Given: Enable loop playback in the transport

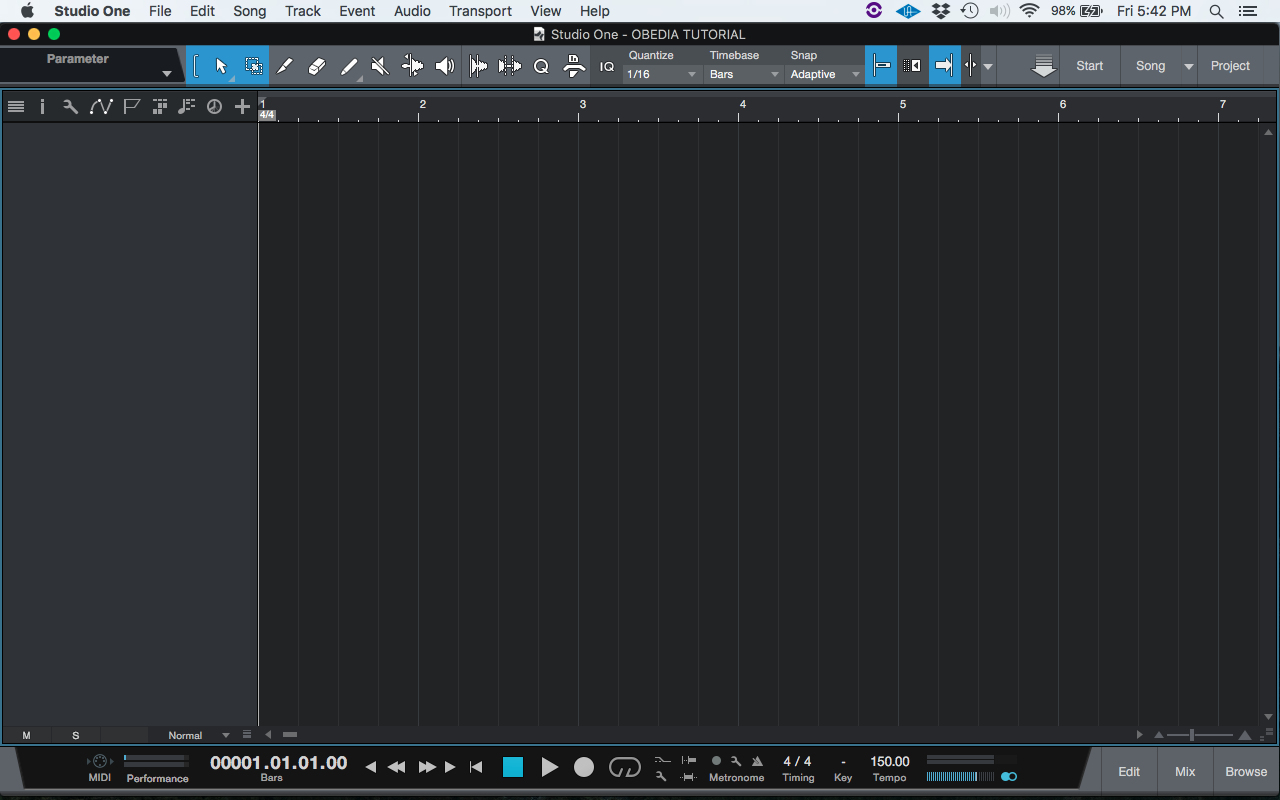Looking at the screenshot, I should tap(624, 767).
